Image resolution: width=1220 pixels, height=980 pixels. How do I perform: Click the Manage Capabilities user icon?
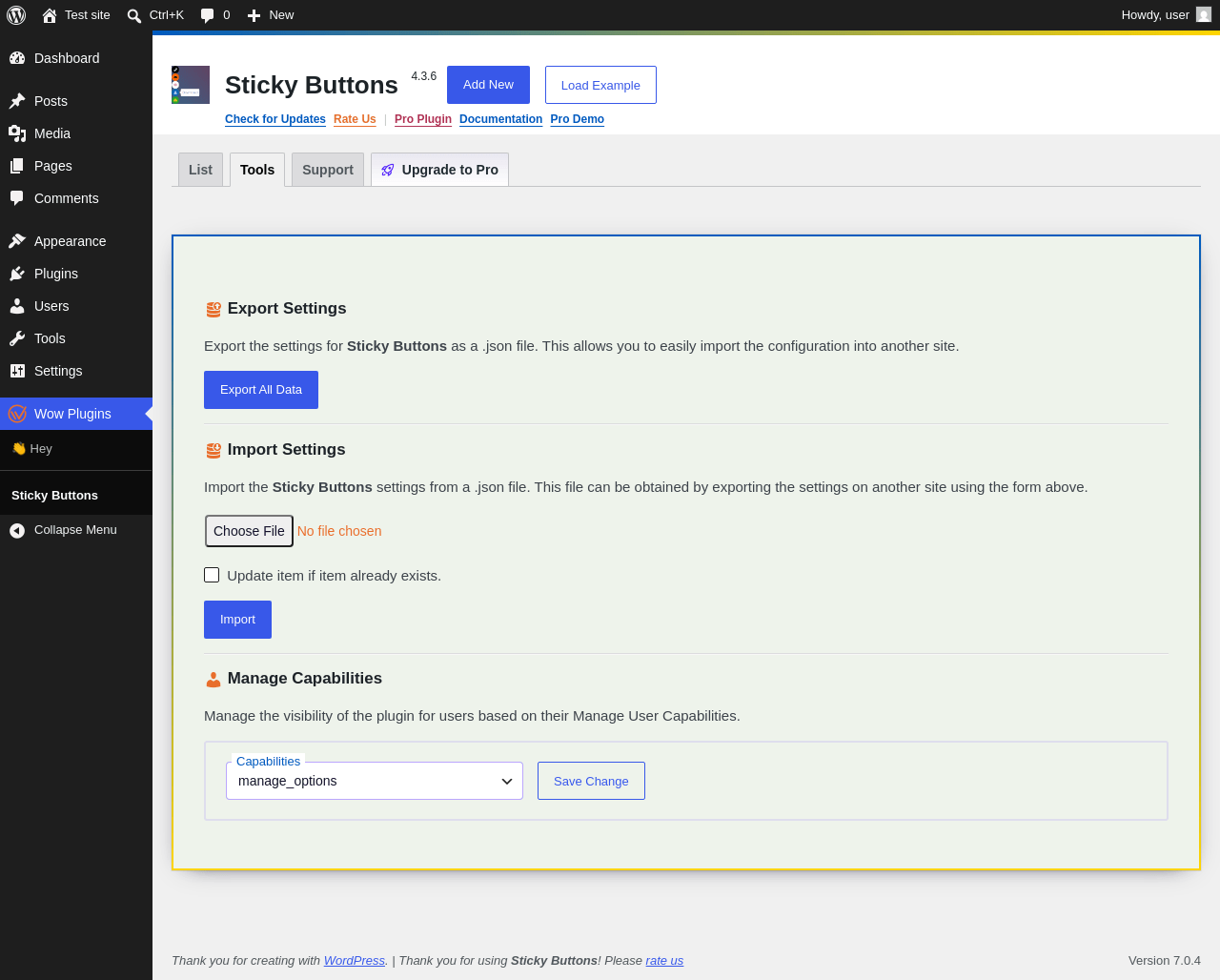(x=213, y=679)
